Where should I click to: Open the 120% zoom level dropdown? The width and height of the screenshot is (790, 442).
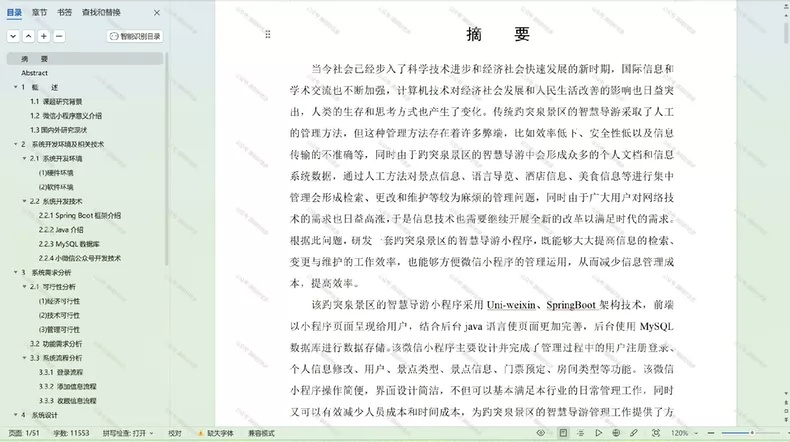click(684, 433)
